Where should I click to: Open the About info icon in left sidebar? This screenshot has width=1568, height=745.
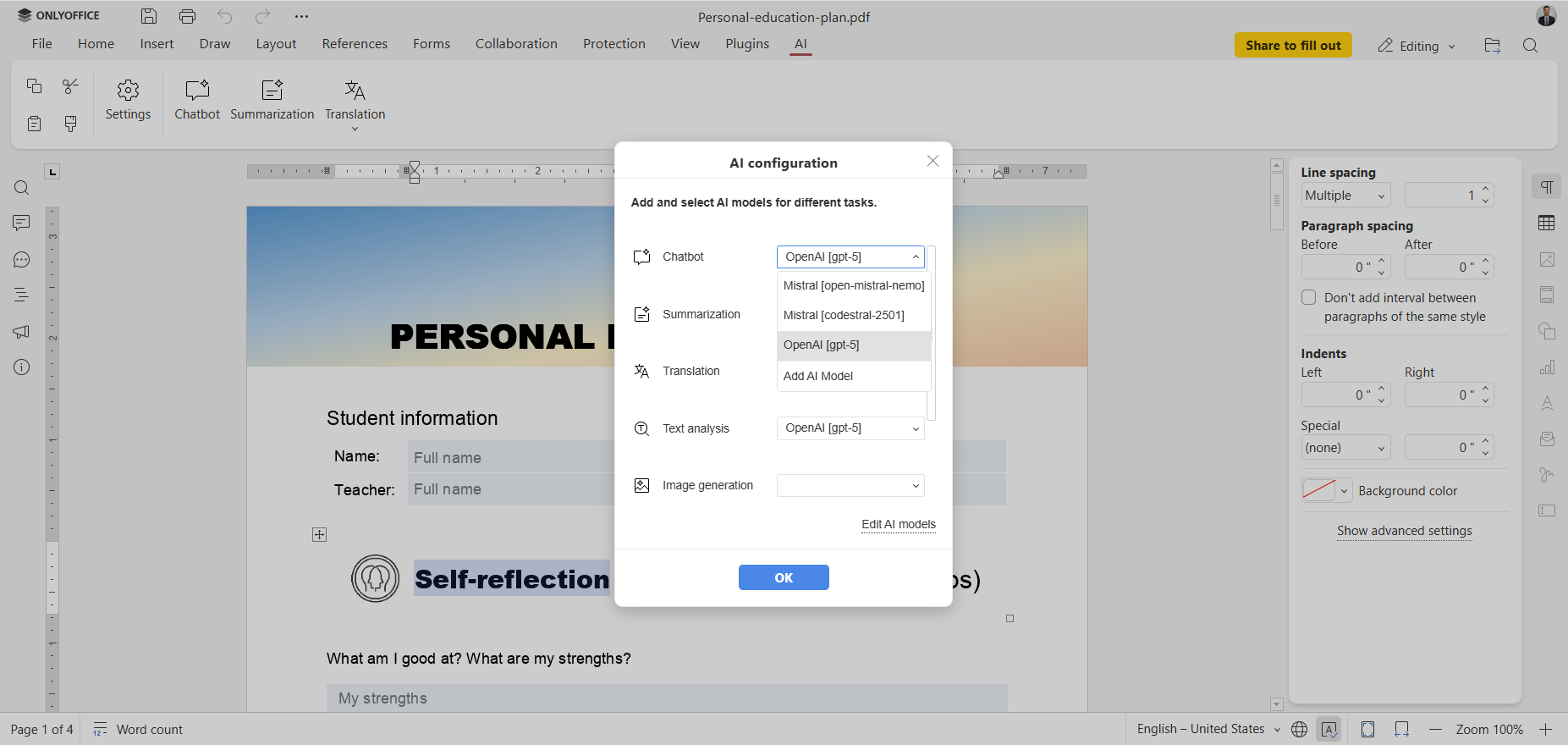(22, 367)
